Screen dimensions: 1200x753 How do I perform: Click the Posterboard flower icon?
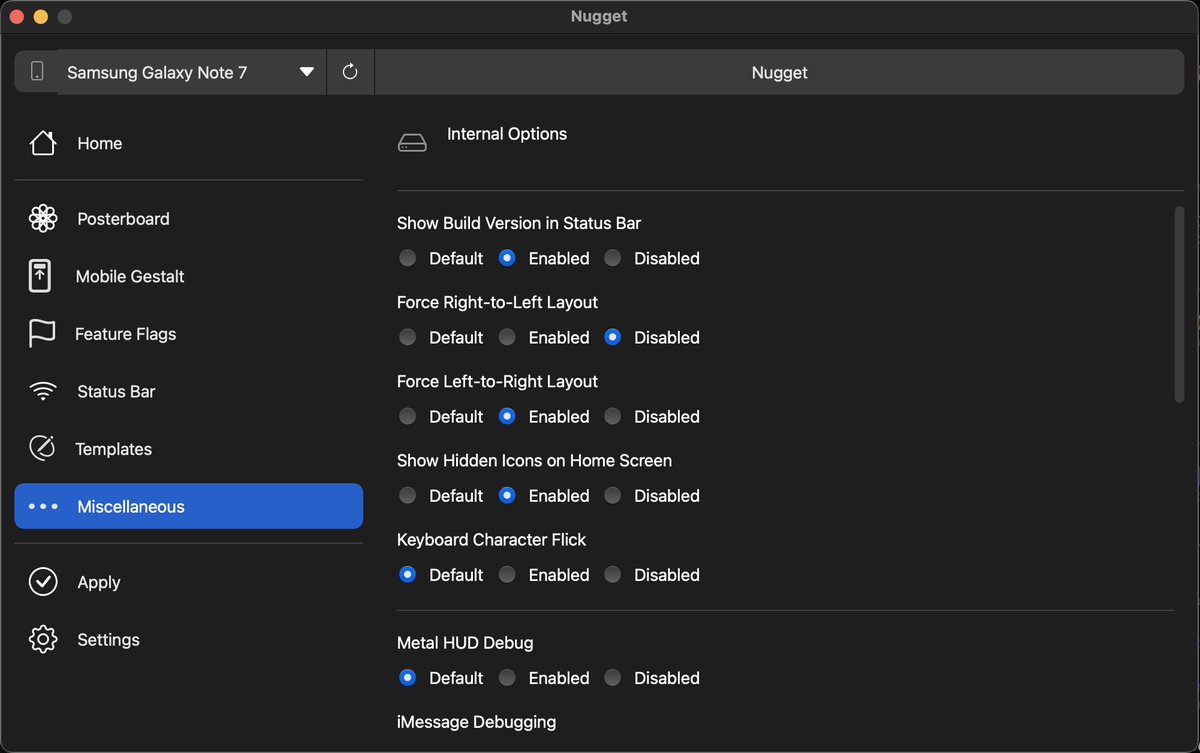[x=43, y=218]
